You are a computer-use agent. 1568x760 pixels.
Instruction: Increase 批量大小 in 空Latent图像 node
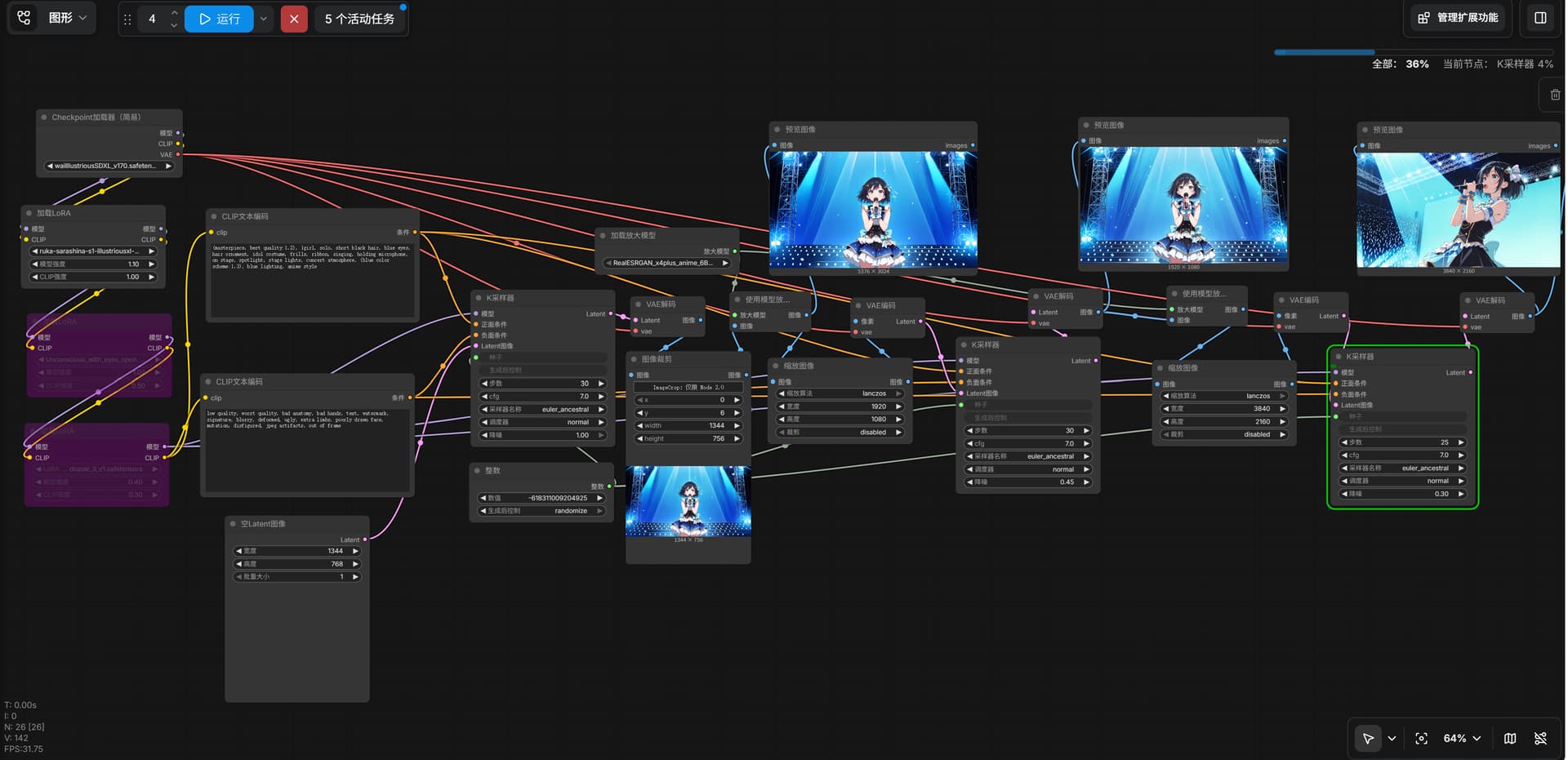355,577
